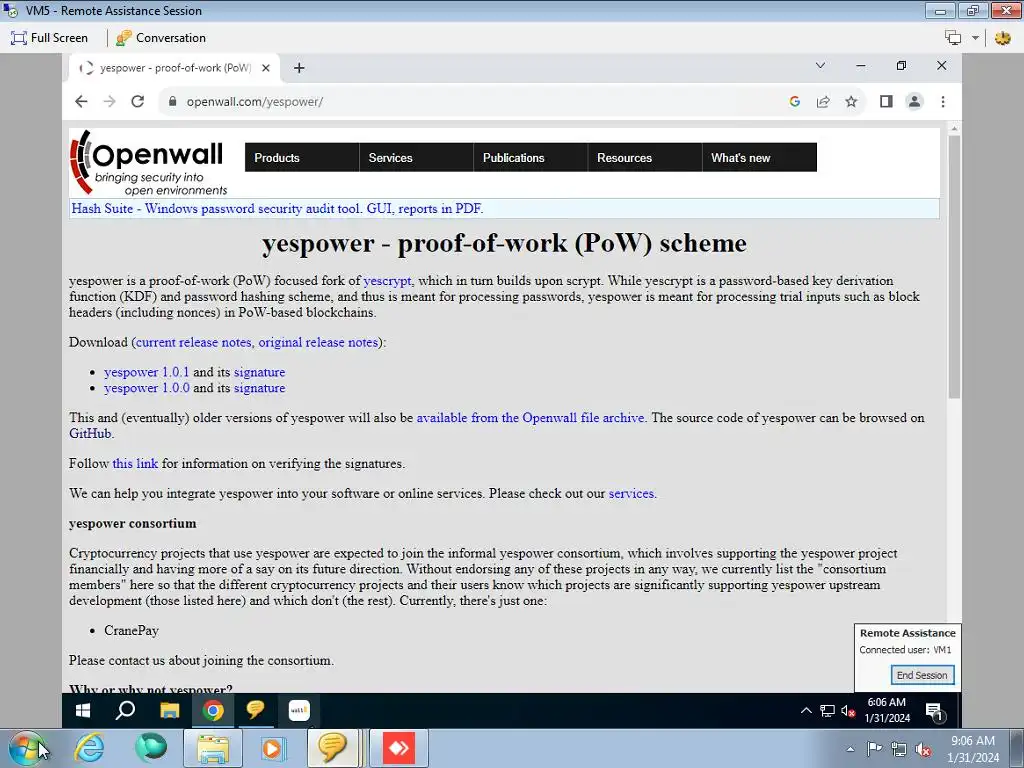Download yespower 1.0.0

click(147, 388)
